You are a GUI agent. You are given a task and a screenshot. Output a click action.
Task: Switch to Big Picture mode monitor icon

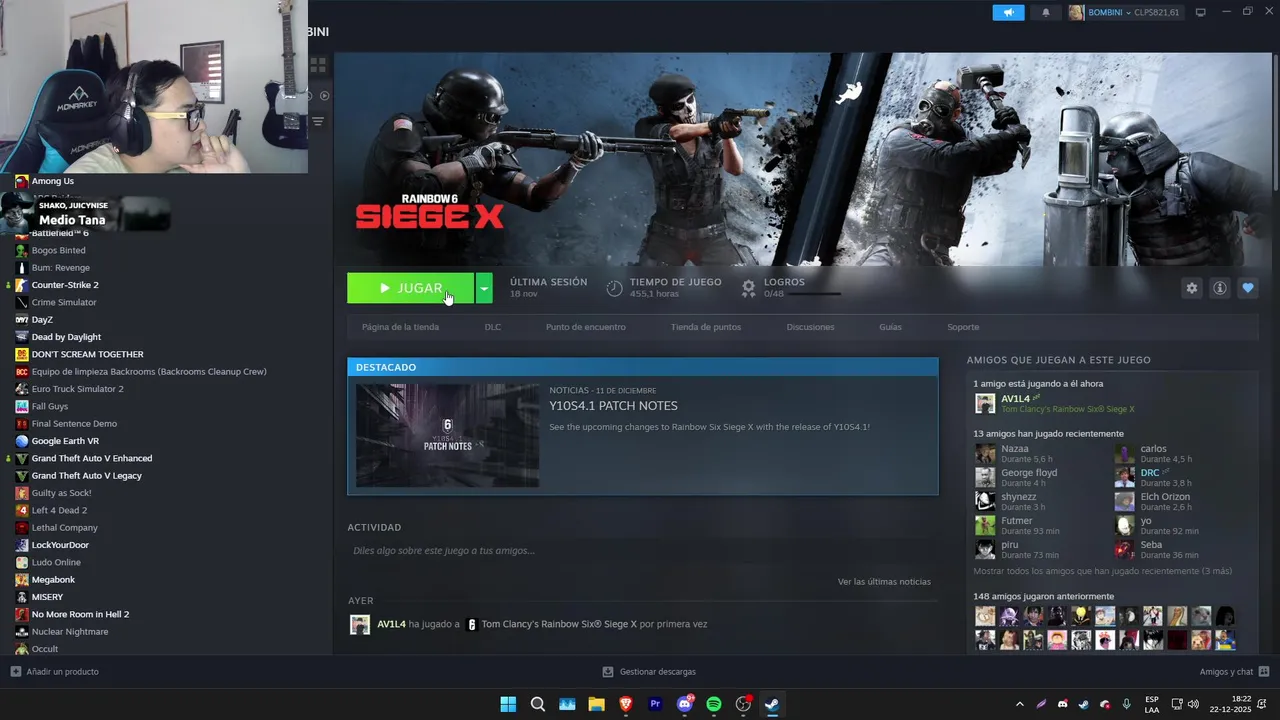pyautogui.click(x=1200, y=12)
